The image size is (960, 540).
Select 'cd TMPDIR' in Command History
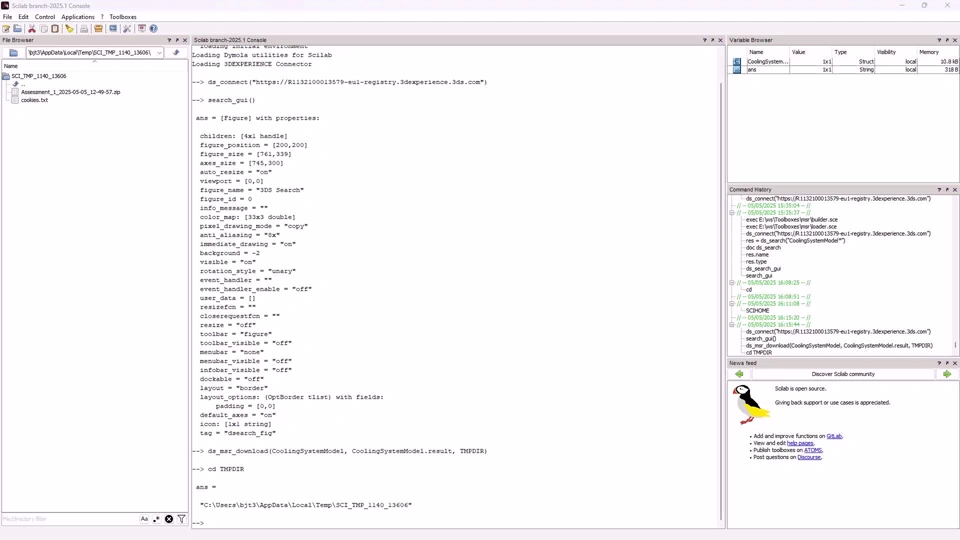pos(759,353)
